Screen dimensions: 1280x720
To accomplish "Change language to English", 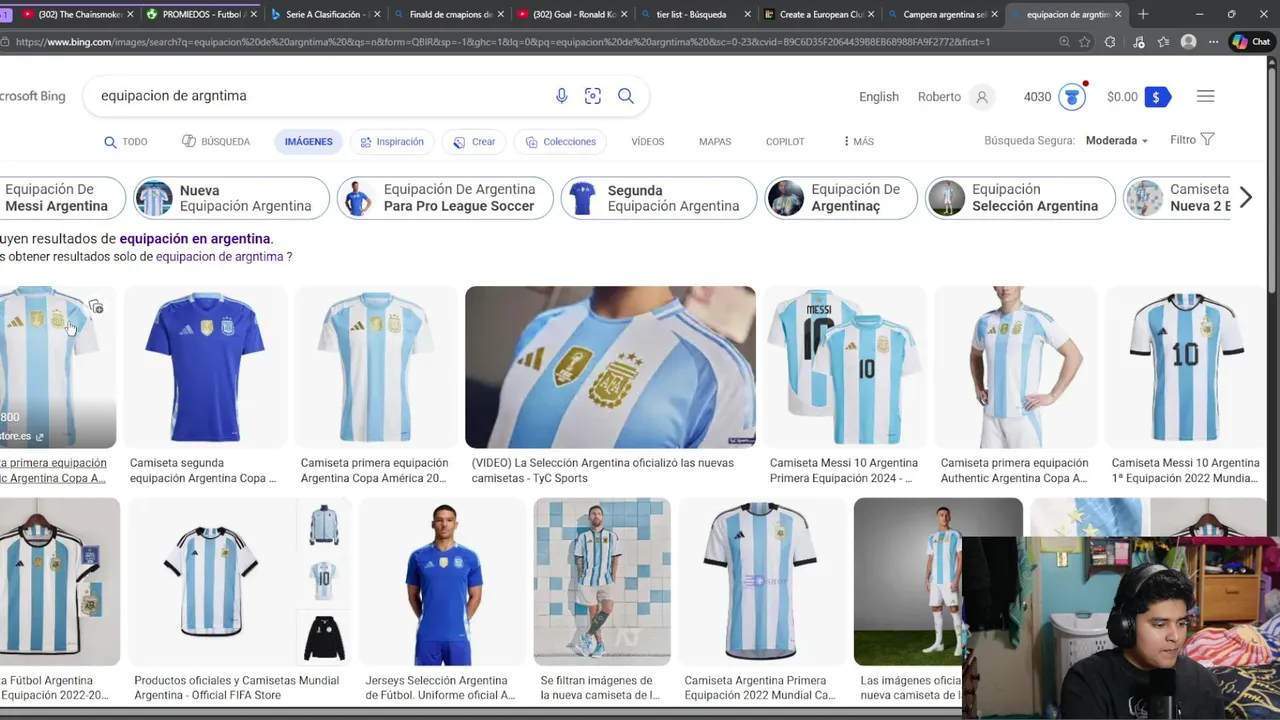I will click(878, 97).
